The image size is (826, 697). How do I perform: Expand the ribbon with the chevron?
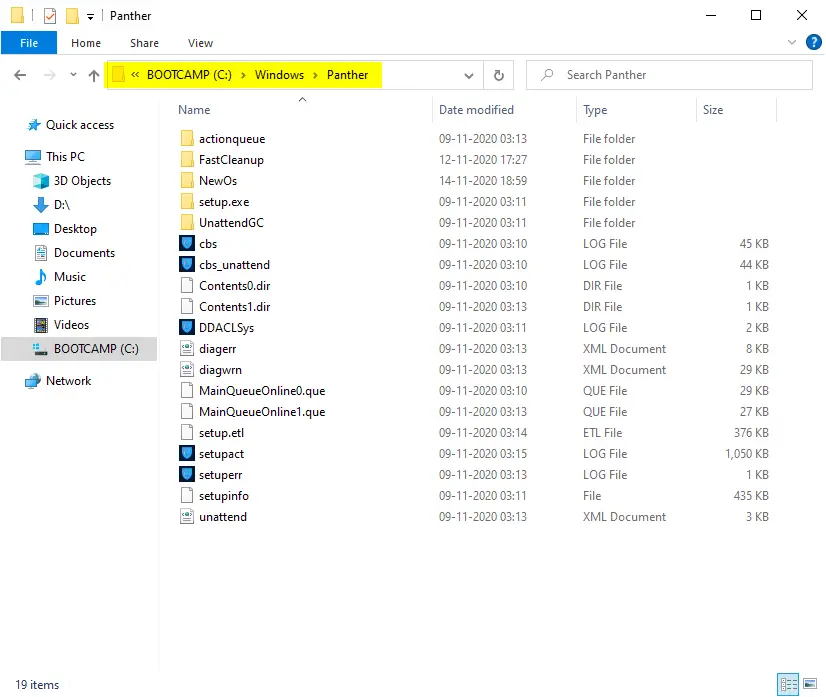coord(791,42)
